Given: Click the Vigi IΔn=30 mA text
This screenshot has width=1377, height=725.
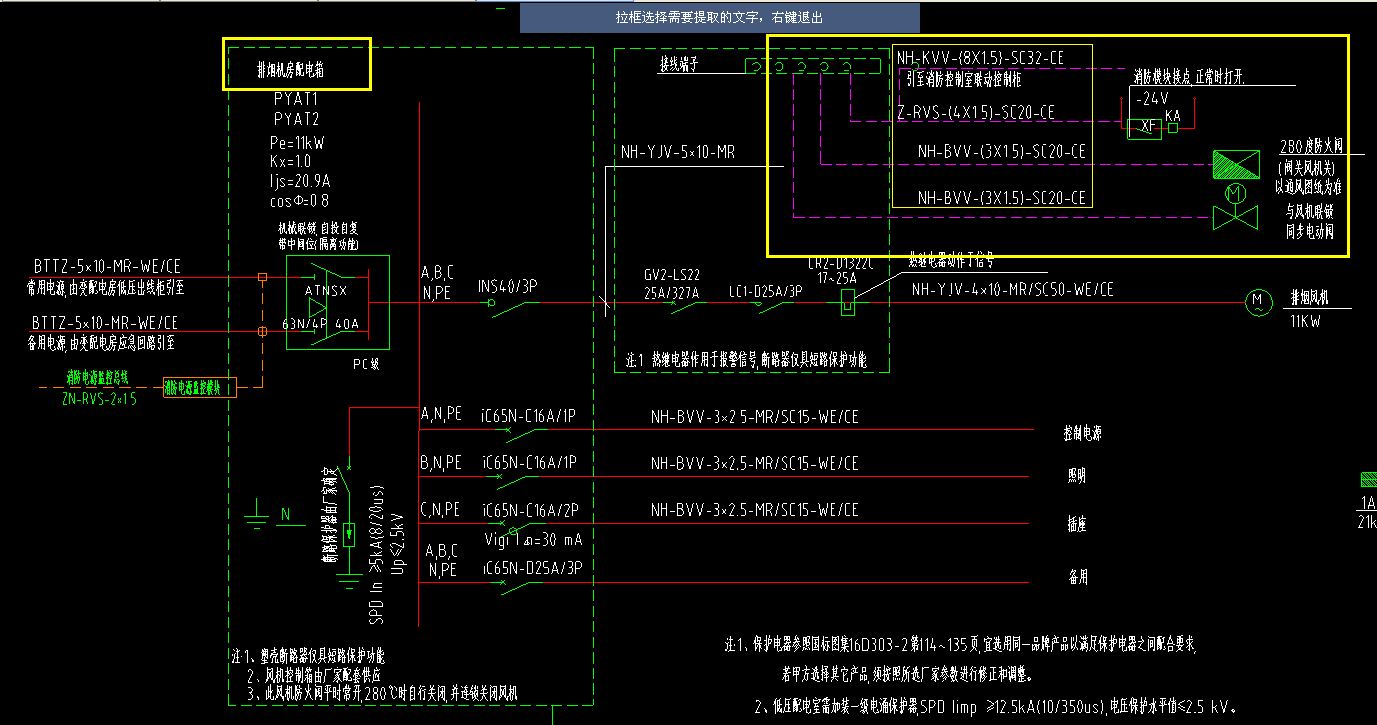Looking at the screenshot, I should [535, 540].
